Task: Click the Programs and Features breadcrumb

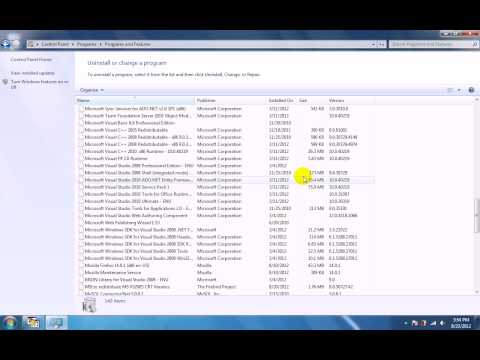Action: (127, 44)
